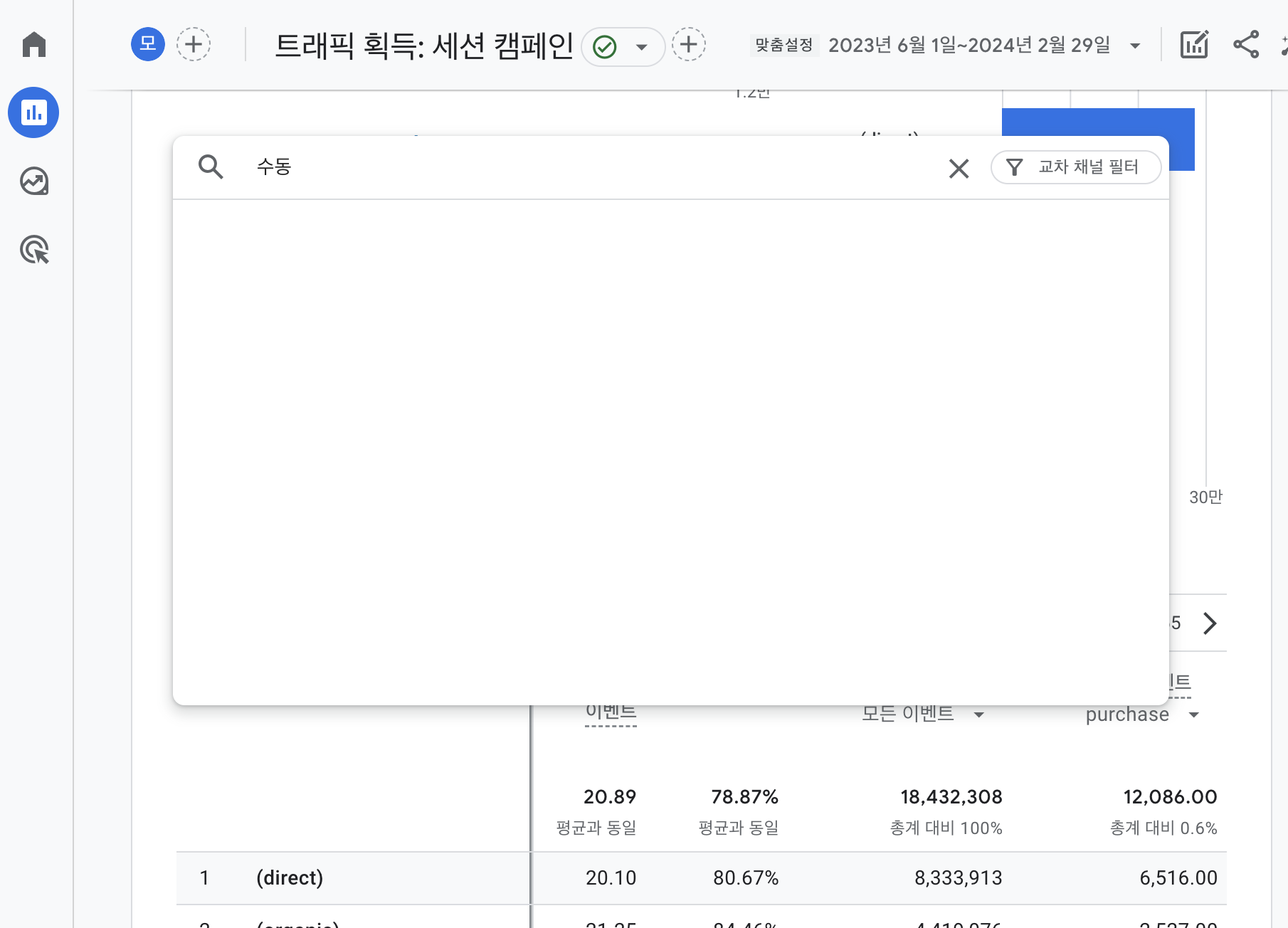
Task: Click the 30만 axis label
Action: coord(1205,497)
